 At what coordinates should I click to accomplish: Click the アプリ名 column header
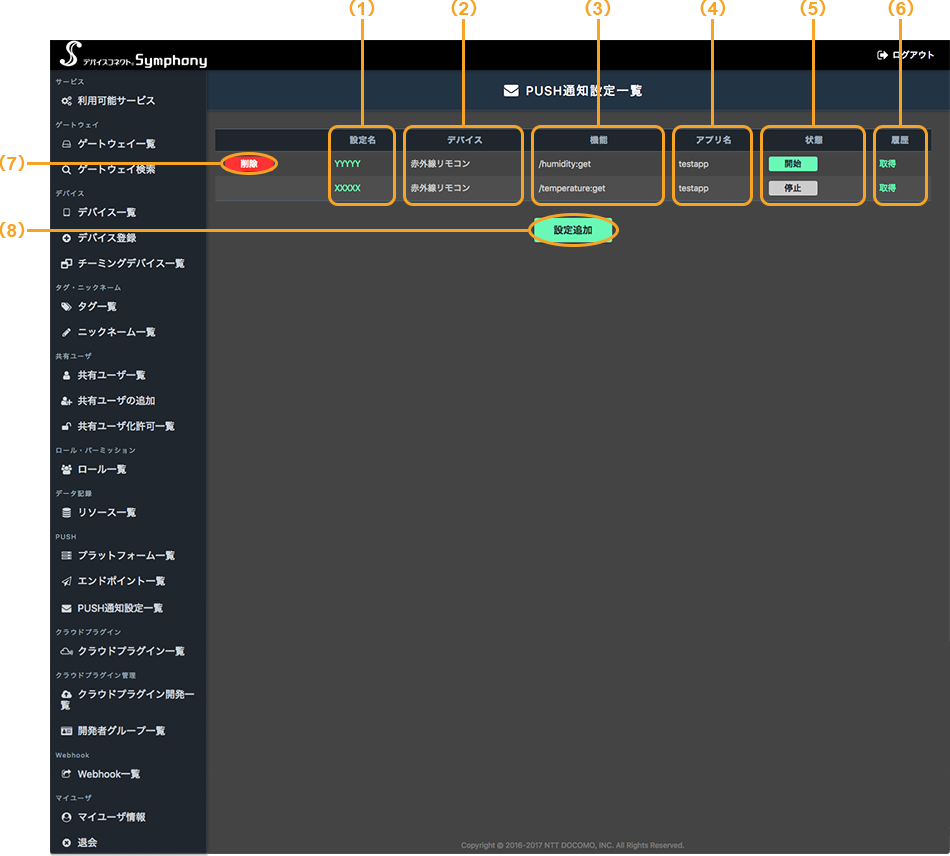(713, 140)
